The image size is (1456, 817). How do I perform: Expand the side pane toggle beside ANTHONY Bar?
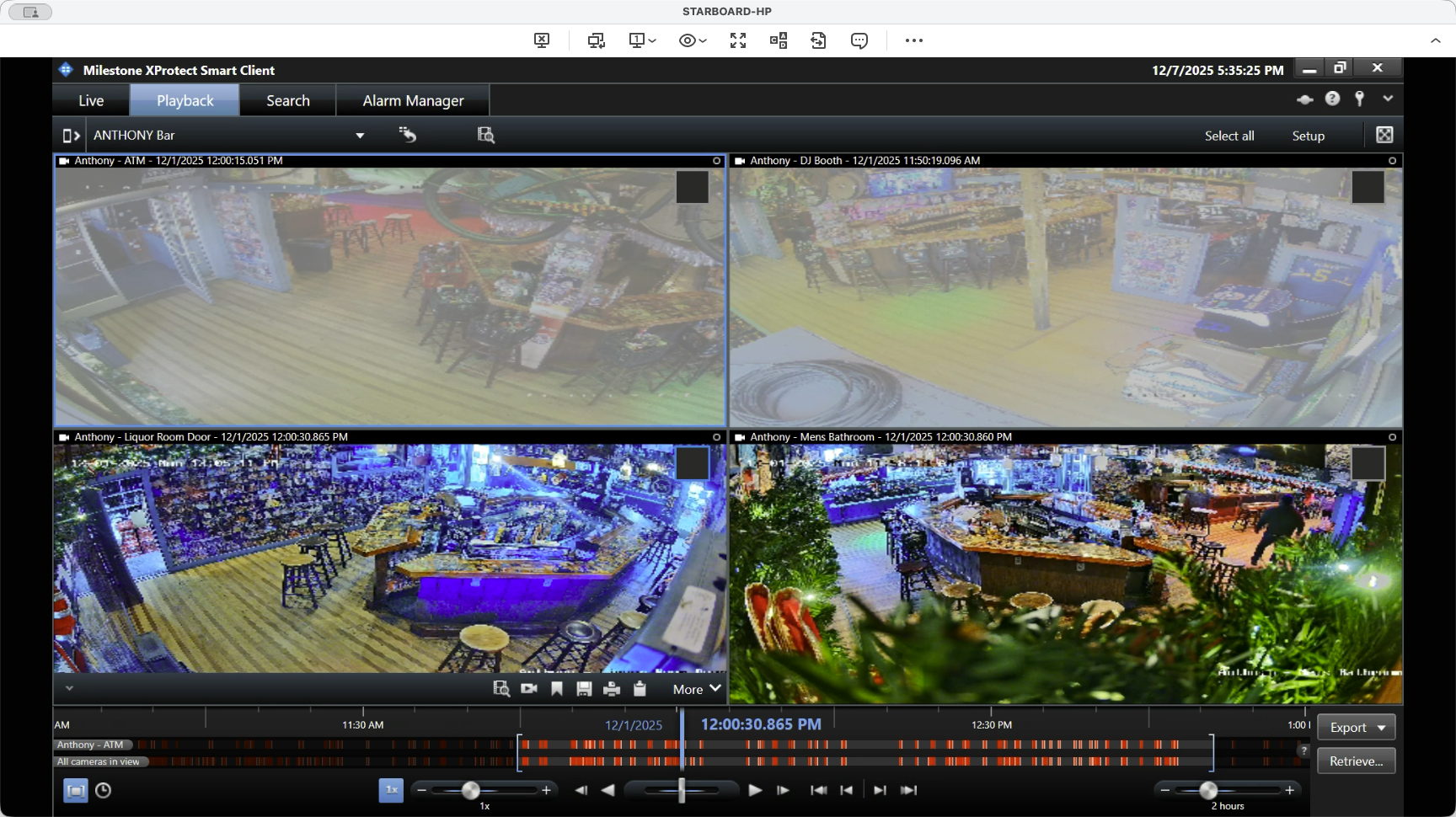coord(72,135)
